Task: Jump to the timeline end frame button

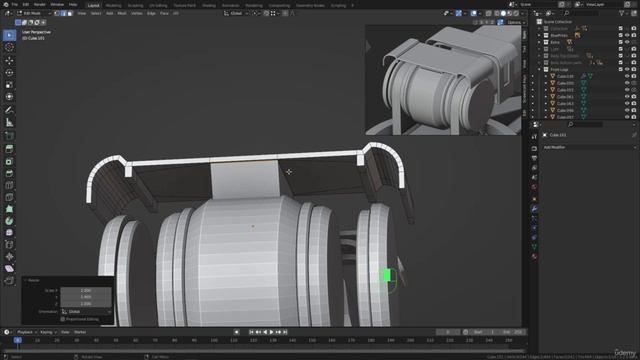Action: pyautogui.click(x=285, y=332)
